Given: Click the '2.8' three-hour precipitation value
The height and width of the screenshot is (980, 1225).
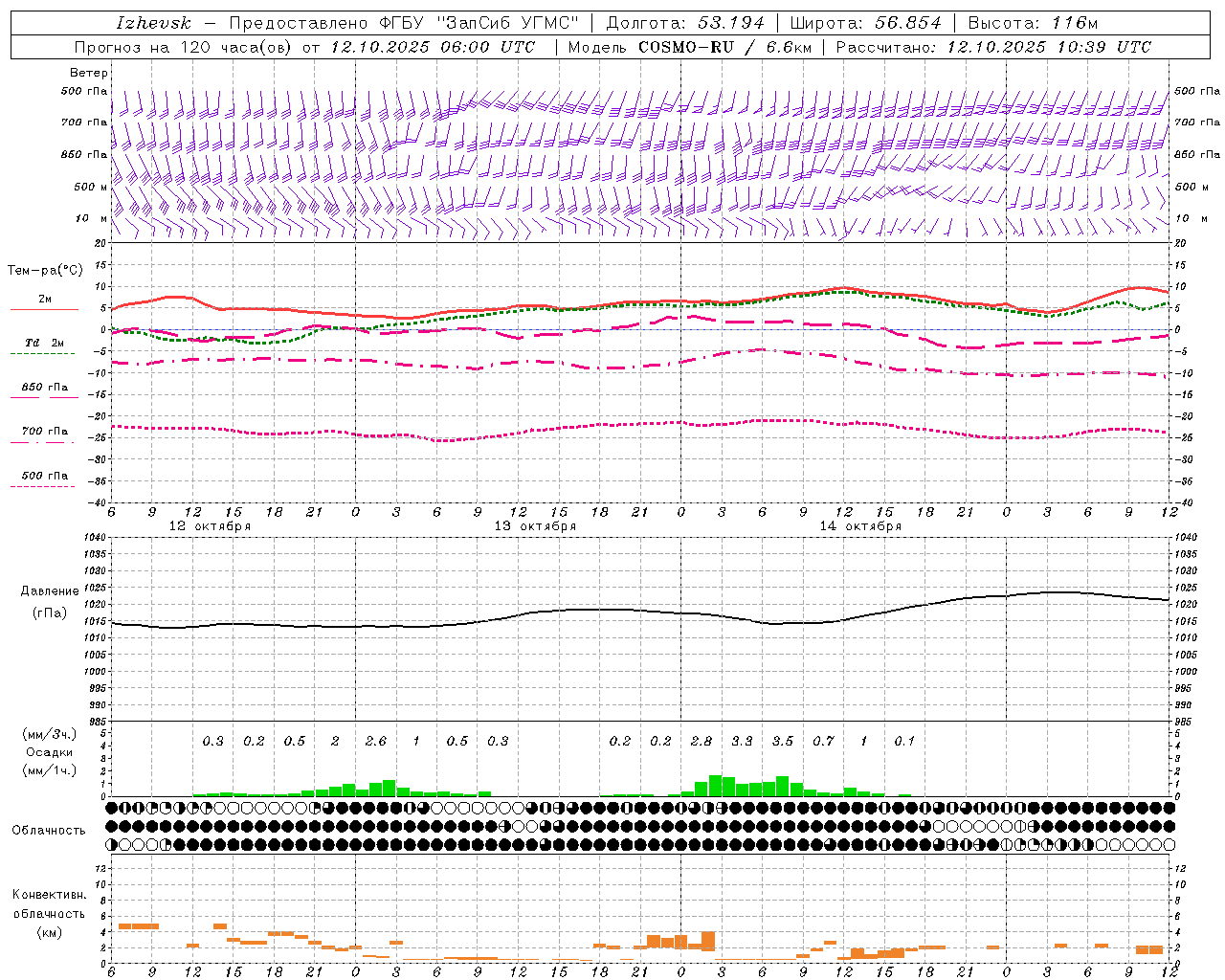Looking at the screenshot, I should coord(702,742).
